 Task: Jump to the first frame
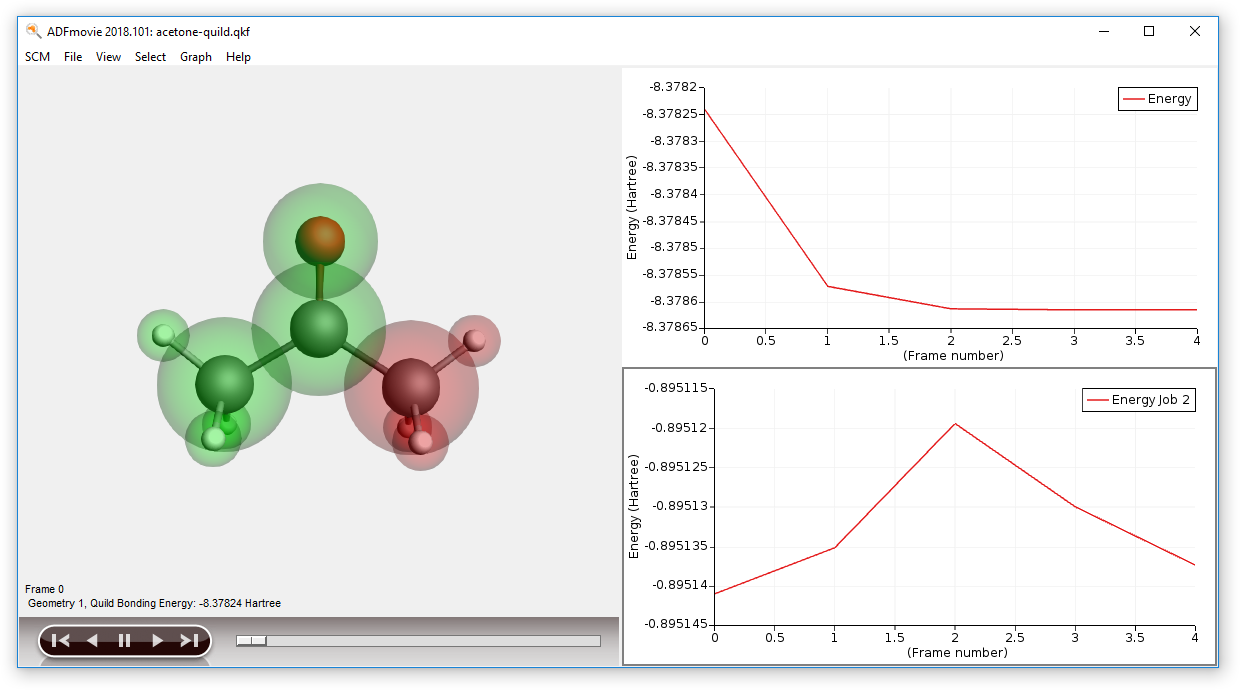[x=60, y=641]
